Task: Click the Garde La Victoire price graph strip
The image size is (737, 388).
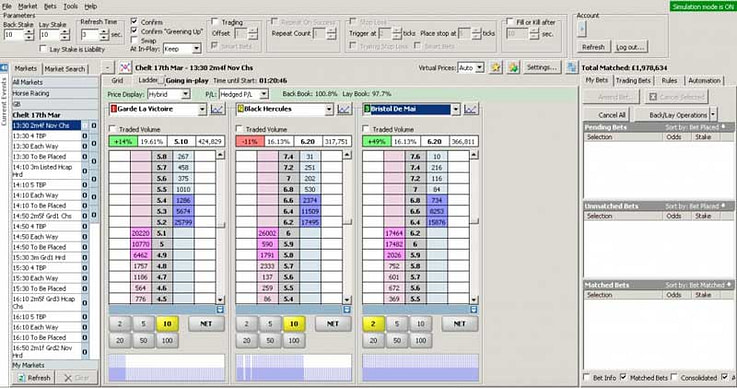Action: 167,367
